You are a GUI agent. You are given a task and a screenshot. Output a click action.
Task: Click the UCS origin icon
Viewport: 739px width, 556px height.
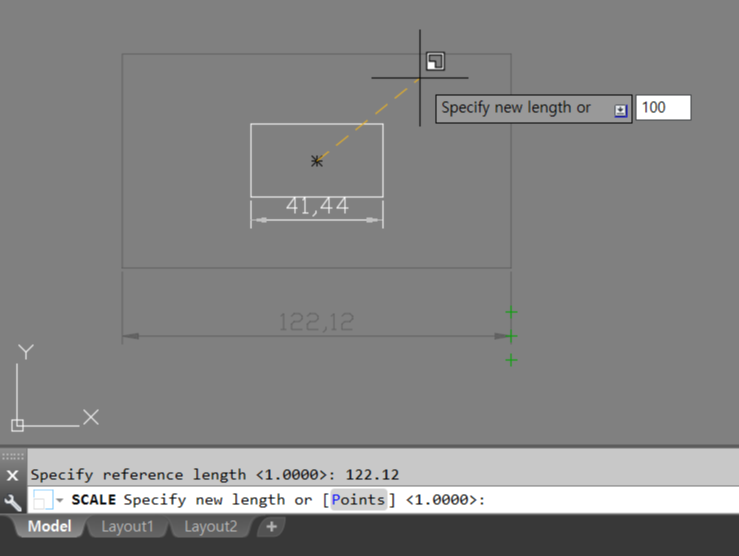click(17, 425)
